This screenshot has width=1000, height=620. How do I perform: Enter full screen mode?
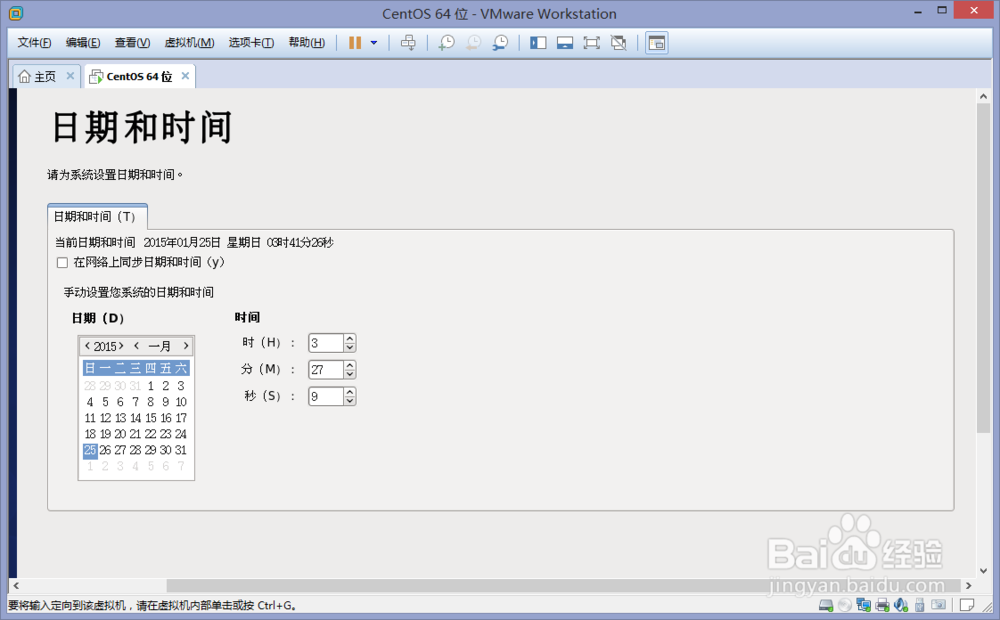(x=592, y=43)
